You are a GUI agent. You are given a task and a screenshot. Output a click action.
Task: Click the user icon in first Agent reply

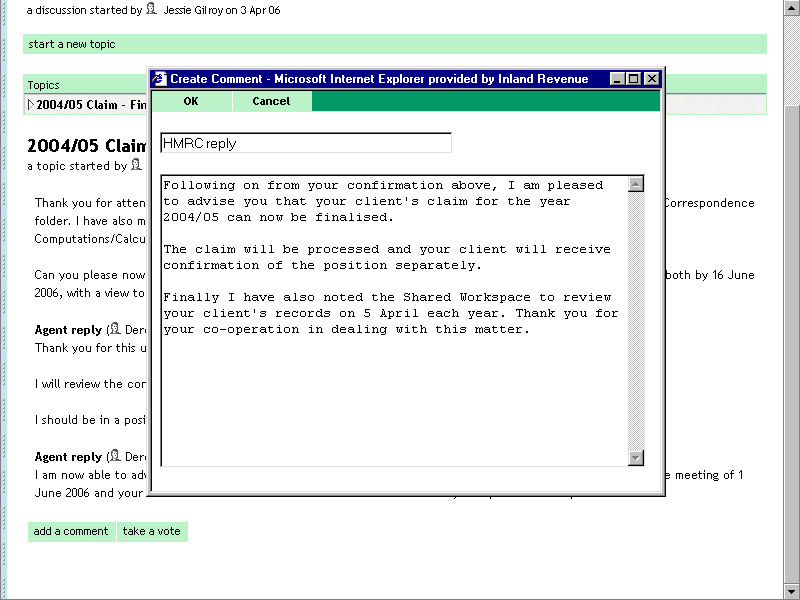[114, 329]
